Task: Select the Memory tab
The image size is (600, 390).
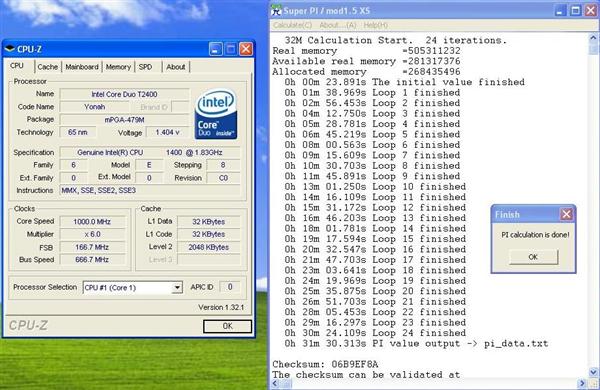Action: [118, 67]
